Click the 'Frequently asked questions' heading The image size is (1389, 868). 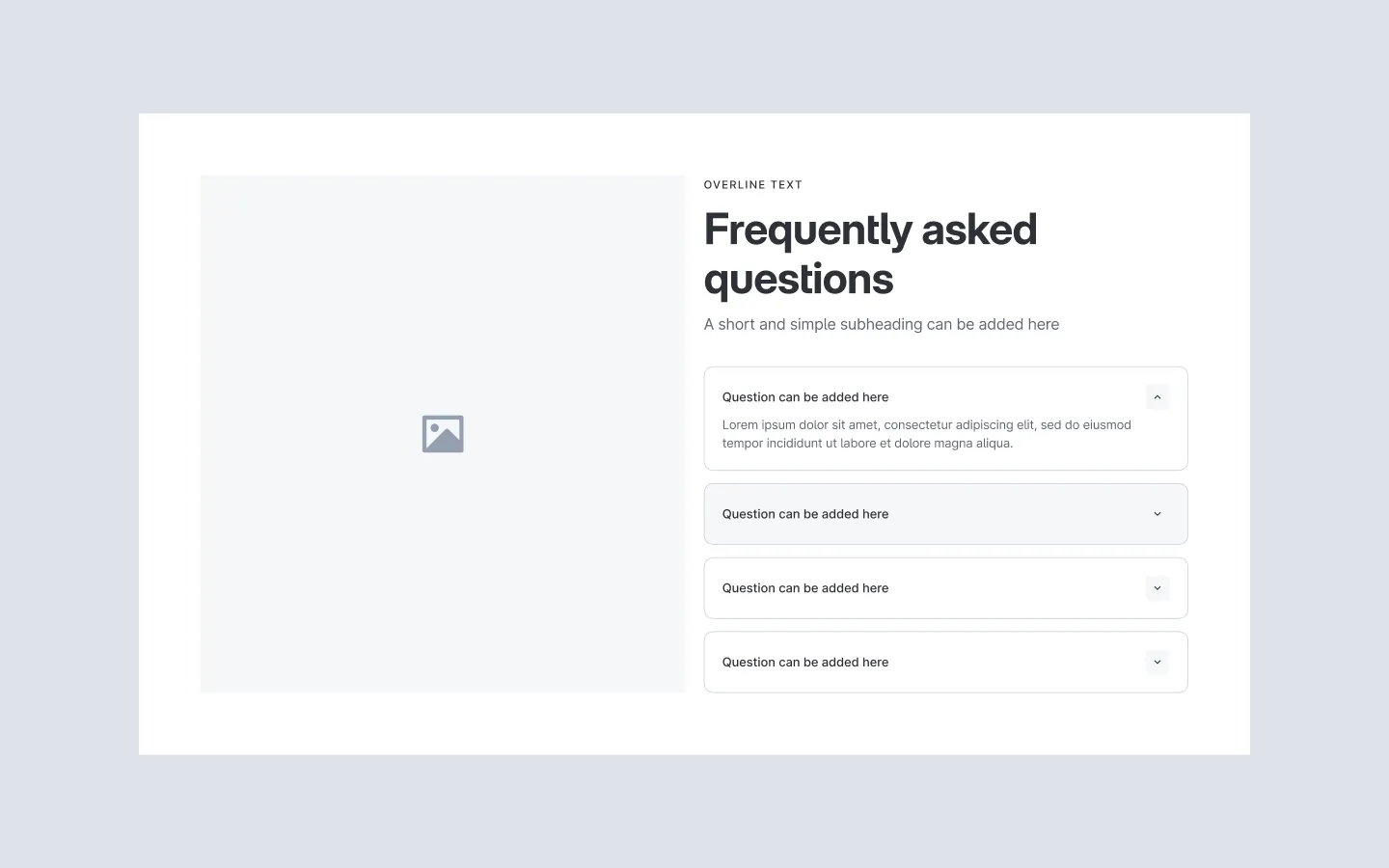click(x=870, y=254)
